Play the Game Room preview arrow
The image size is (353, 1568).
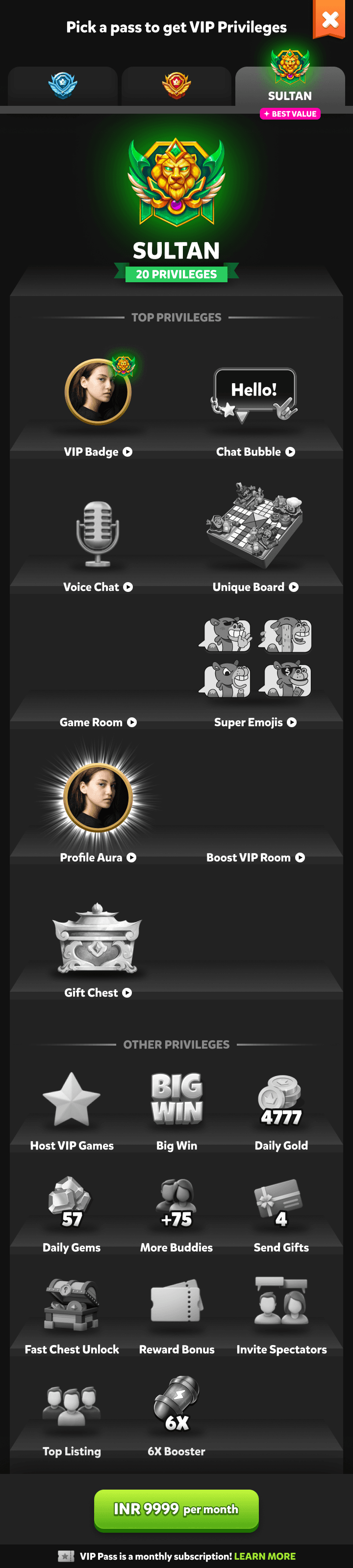tap(132, 723)
